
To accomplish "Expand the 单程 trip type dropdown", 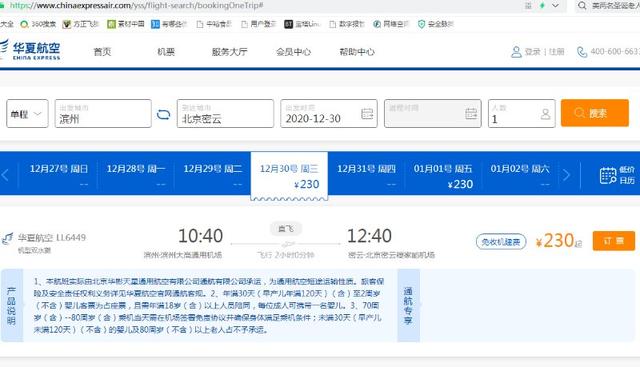I will point(27,113).
